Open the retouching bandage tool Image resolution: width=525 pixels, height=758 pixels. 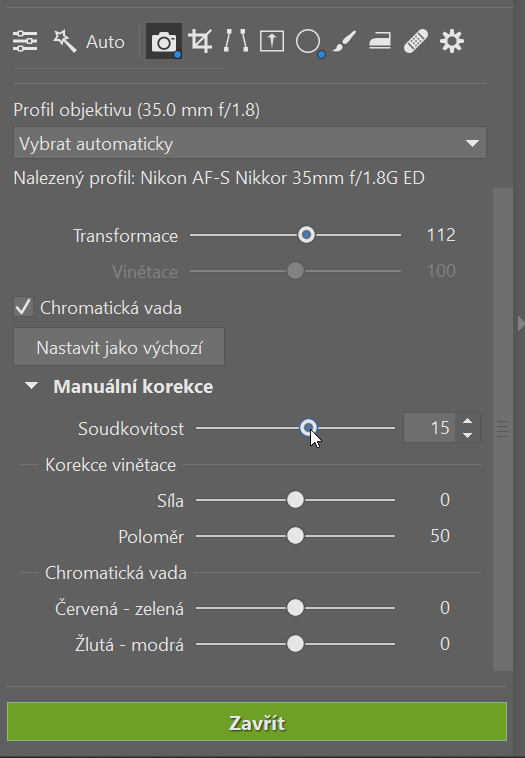416,42
